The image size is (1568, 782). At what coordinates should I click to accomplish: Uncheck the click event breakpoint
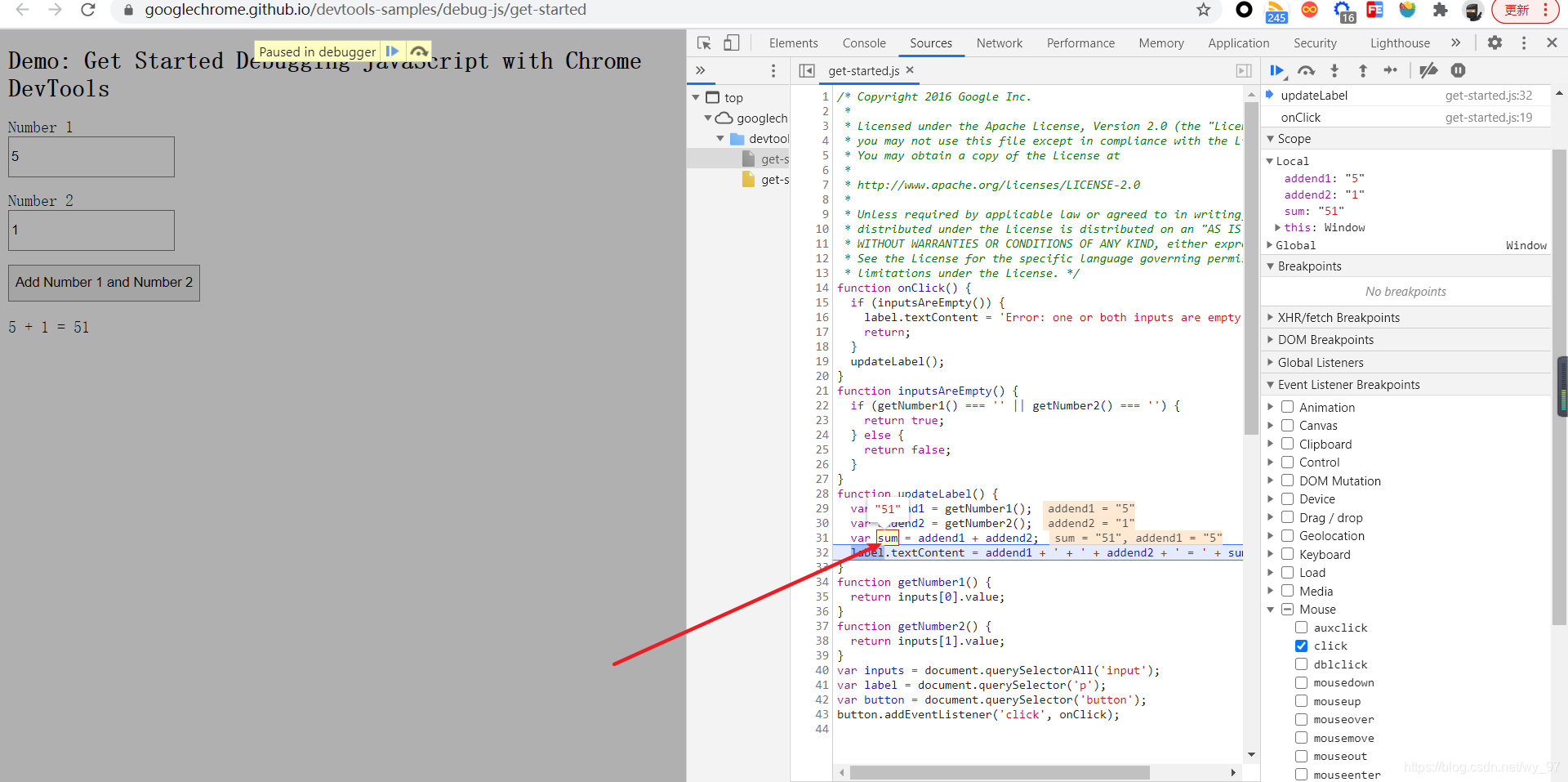click(x=1302, y=646)
